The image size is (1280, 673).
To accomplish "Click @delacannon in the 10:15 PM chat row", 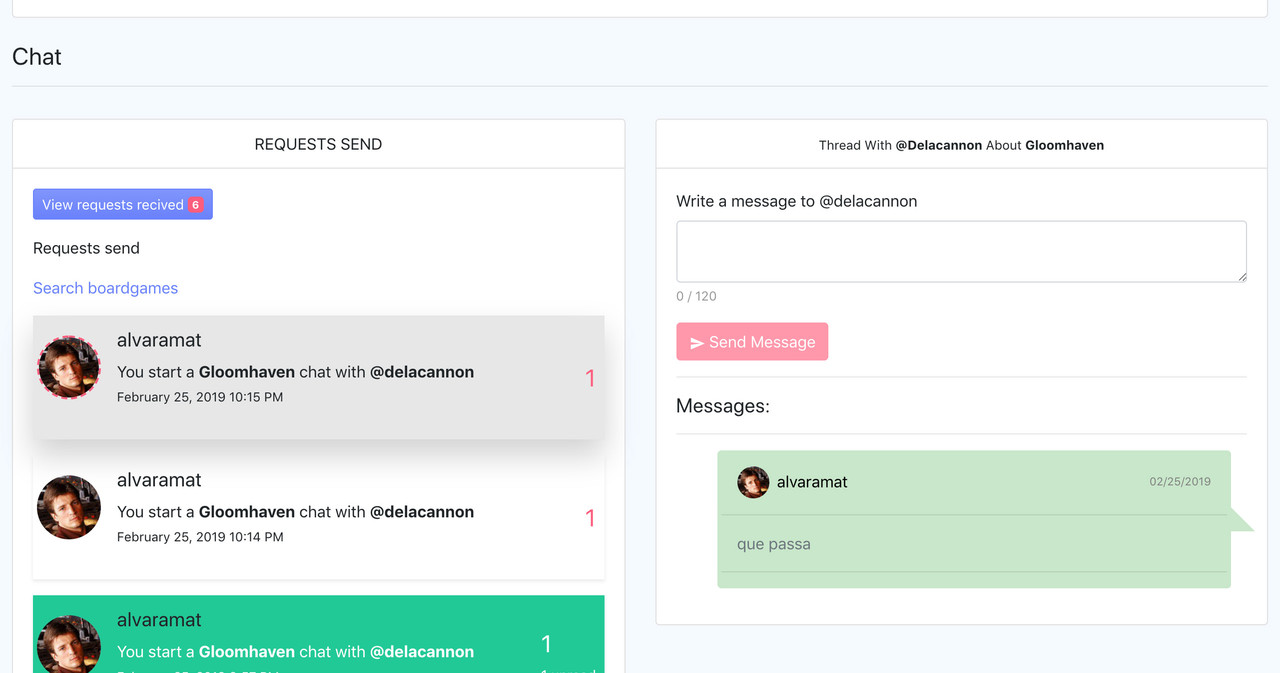I will pos(422,372).
